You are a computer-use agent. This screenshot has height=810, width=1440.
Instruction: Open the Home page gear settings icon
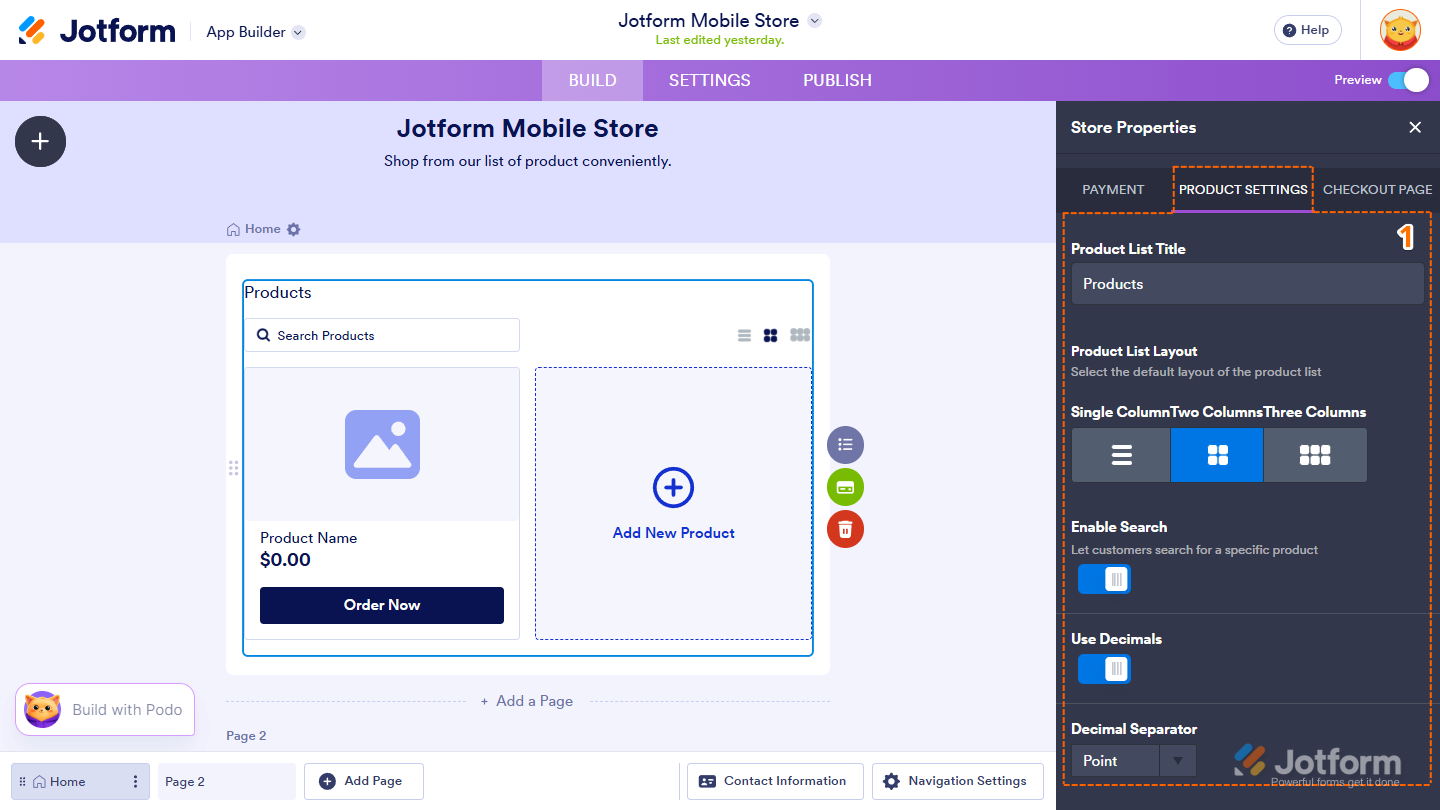click(x=293, y=229)
